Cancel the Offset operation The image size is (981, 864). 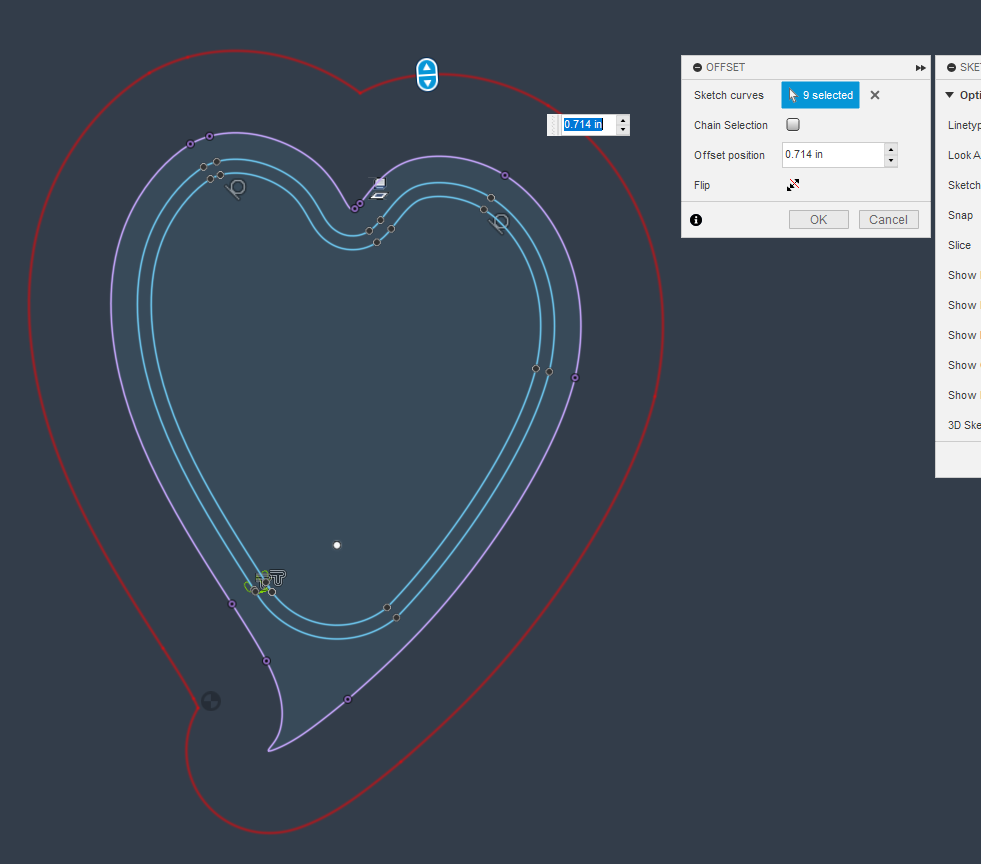click(888, 219)
